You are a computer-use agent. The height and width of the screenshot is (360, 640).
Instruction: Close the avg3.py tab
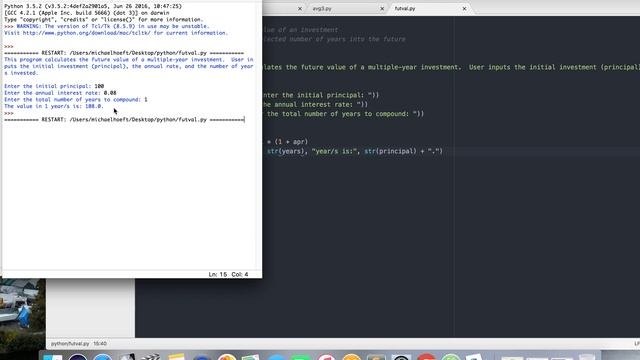pyautogui.click(x=382, y=9)
